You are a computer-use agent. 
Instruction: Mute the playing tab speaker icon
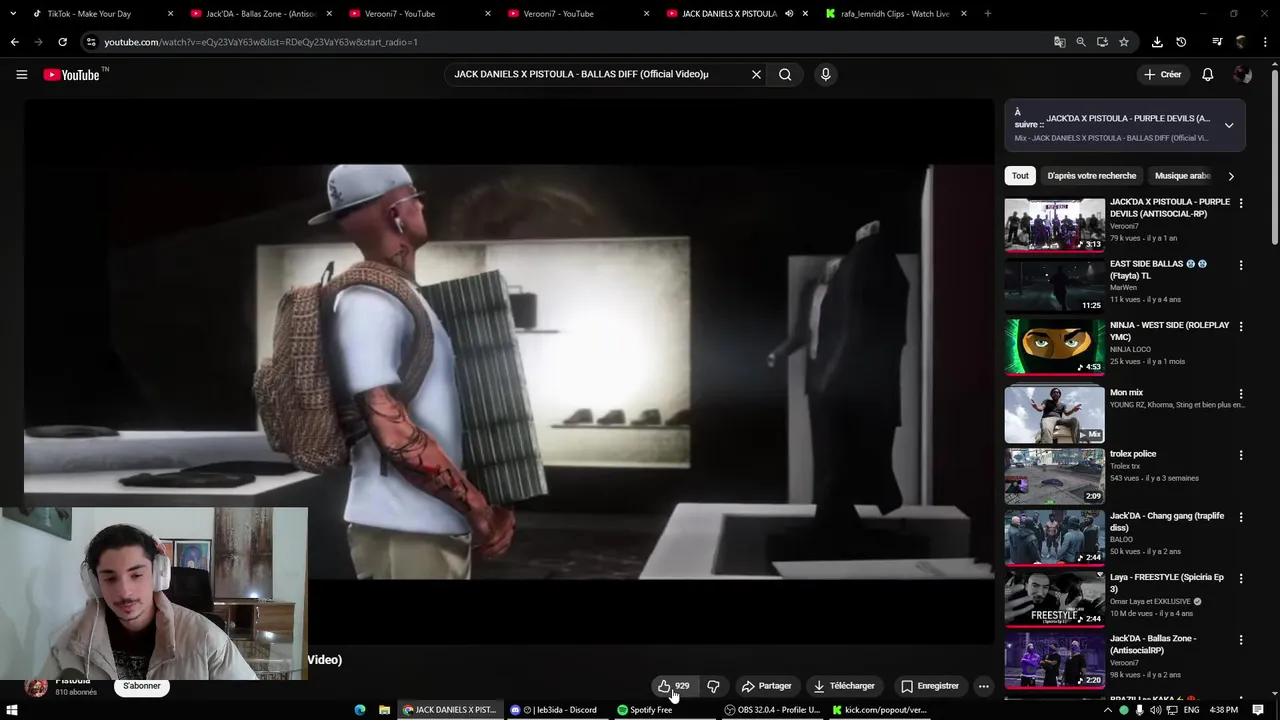pos(788,14)
